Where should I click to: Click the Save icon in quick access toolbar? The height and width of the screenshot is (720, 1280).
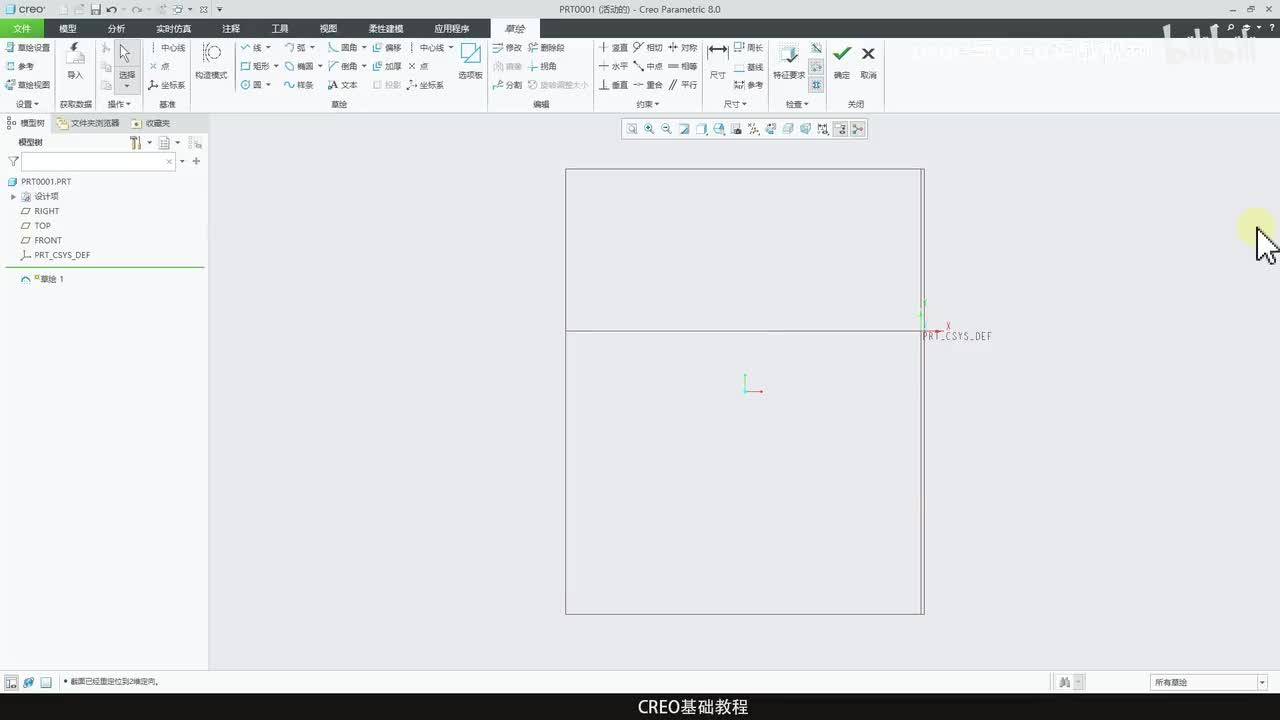tap(95, 9)
